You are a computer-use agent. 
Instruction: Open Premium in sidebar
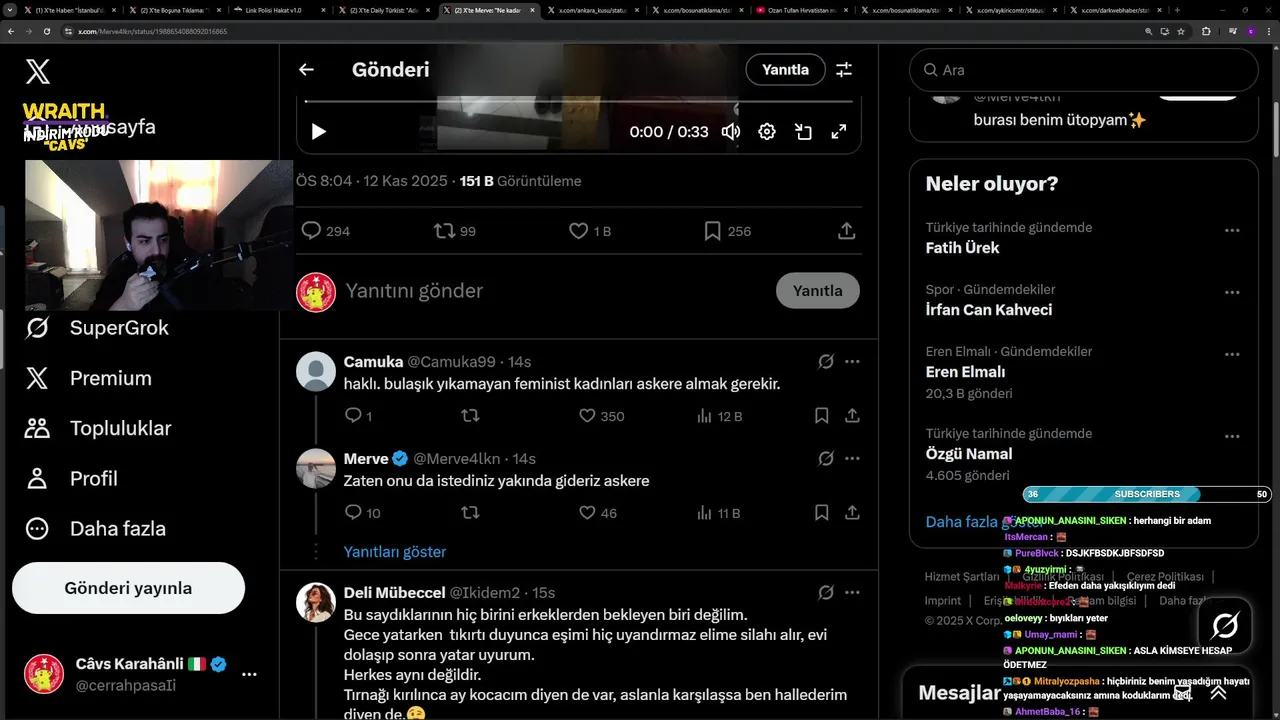tap(89, 378)
